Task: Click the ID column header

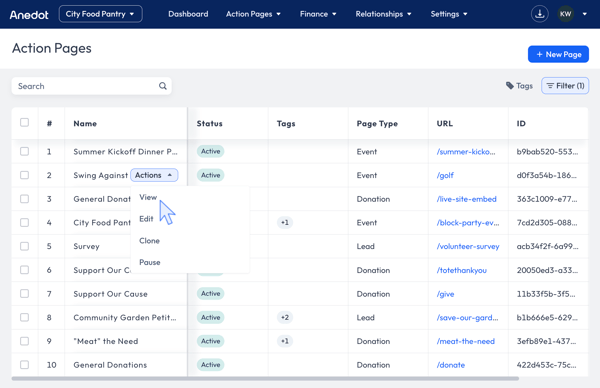Action: 521,124
